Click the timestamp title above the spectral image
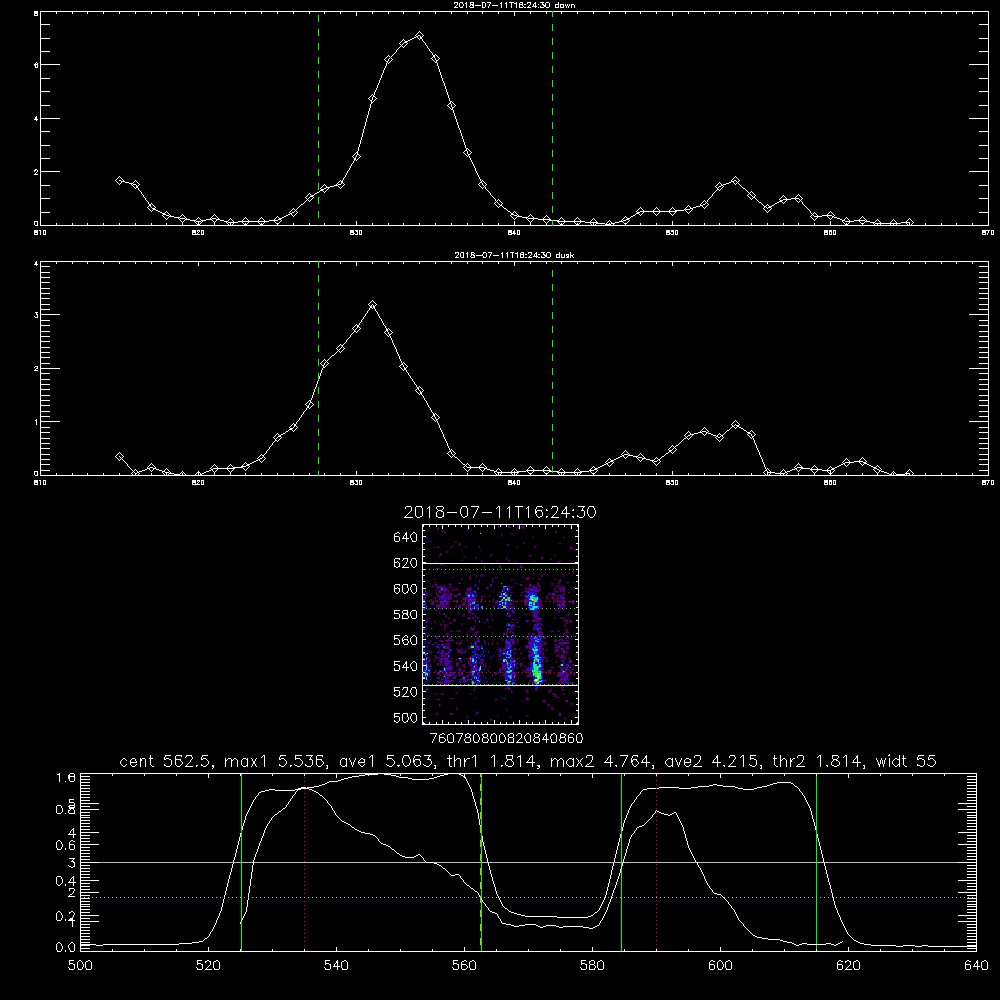This screenshot has height=1000, width=1000. (x=500, y=512)
